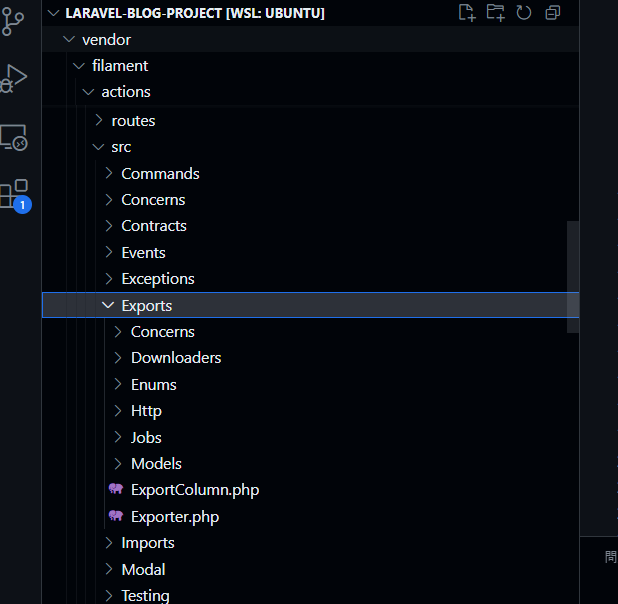Screen dimensions: 618x604
Task: Click the New File icon
Action: (467, 13)
